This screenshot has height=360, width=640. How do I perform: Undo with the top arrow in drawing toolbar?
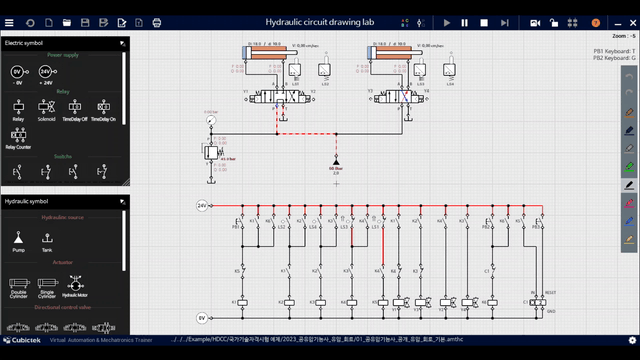(x=629, y=76)
